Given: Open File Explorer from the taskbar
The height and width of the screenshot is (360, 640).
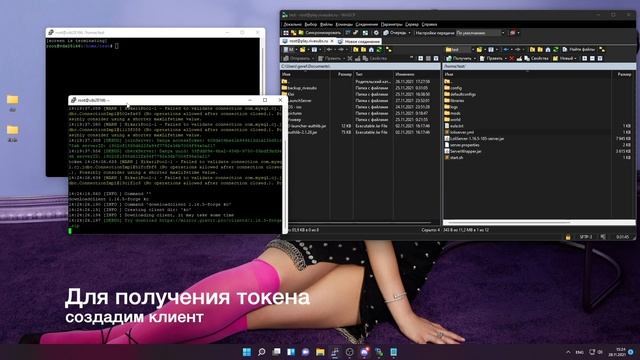Looking at the screenshot, I should [x=320, y=352].
